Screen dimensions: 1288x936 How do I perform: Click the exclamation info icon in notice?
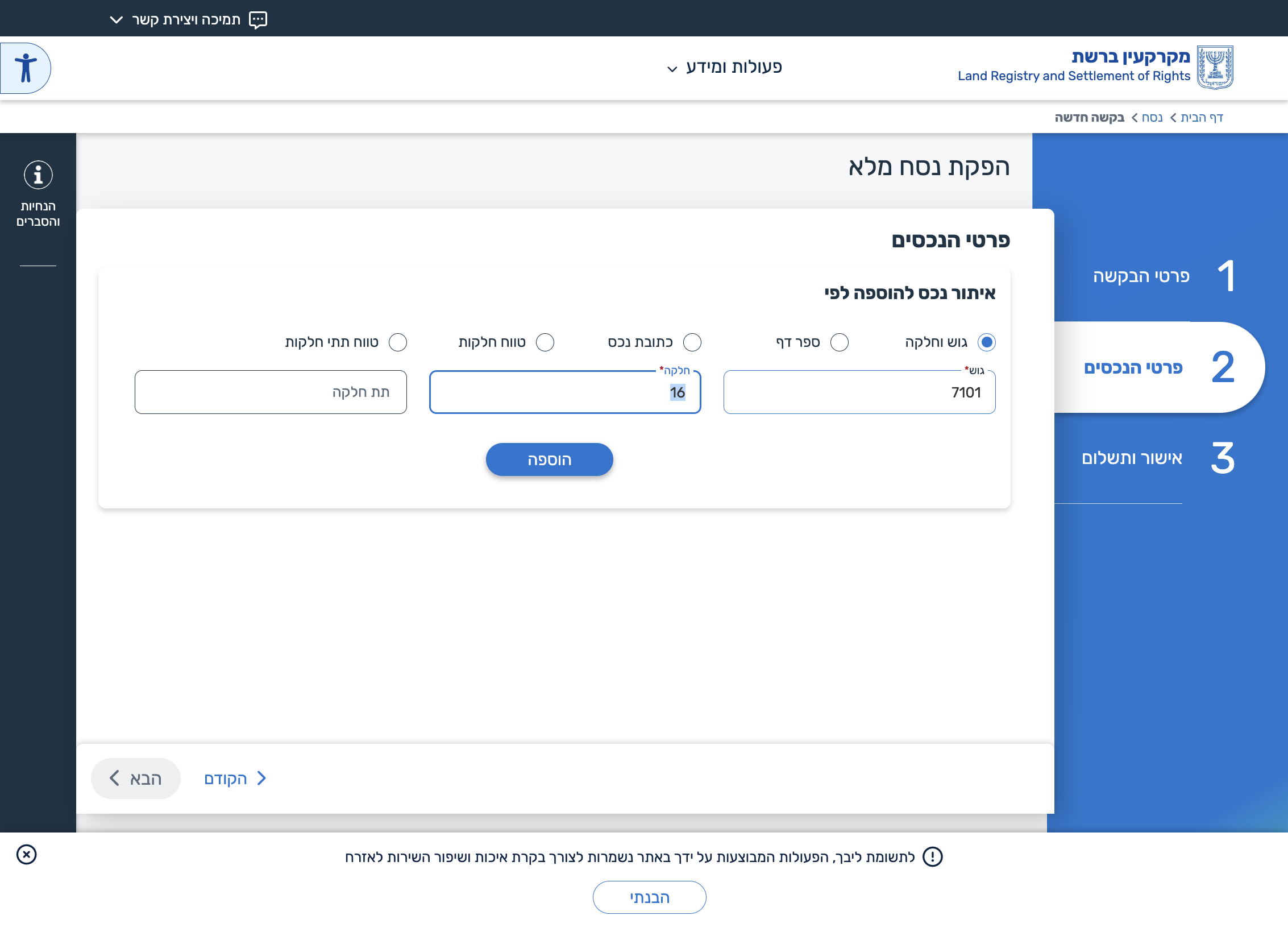tap(932, 856)
